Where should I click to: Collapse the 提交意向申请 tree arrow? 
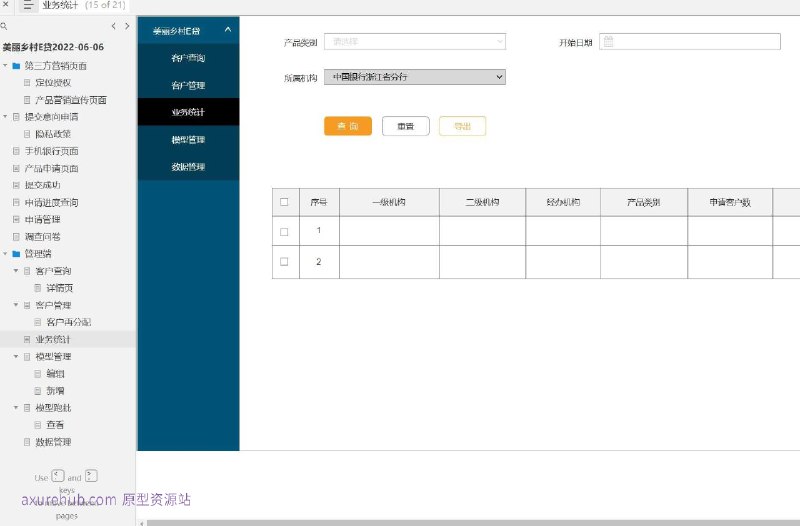pos(5,116)
